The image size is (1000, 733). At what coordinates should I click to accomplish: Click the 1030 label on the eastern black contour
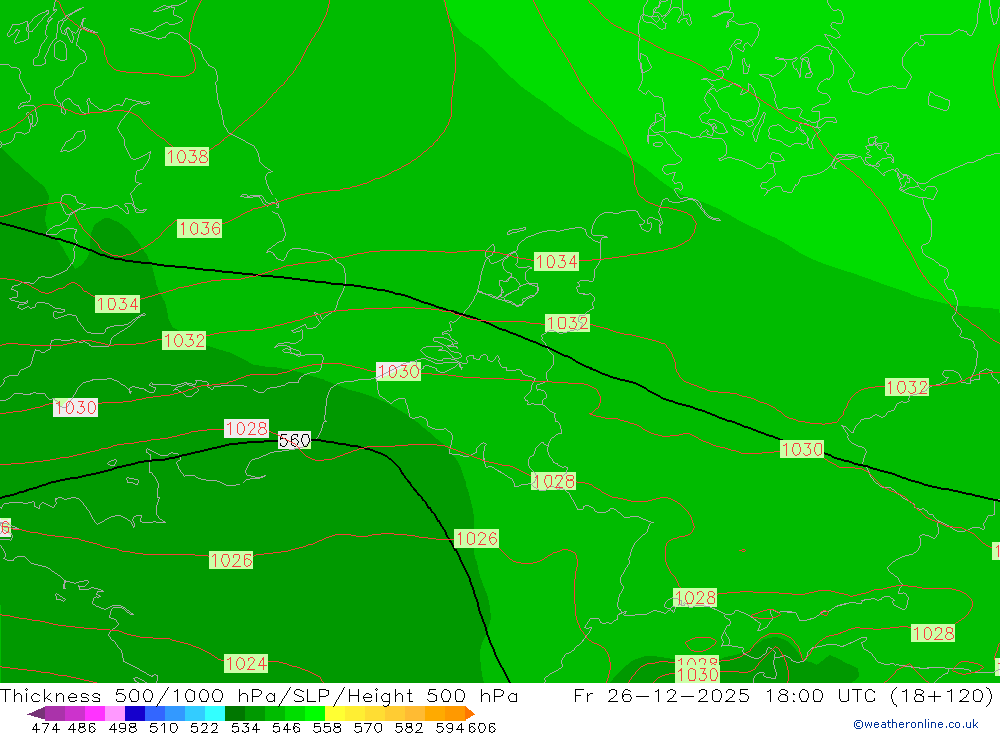click(x=802, y=449)
